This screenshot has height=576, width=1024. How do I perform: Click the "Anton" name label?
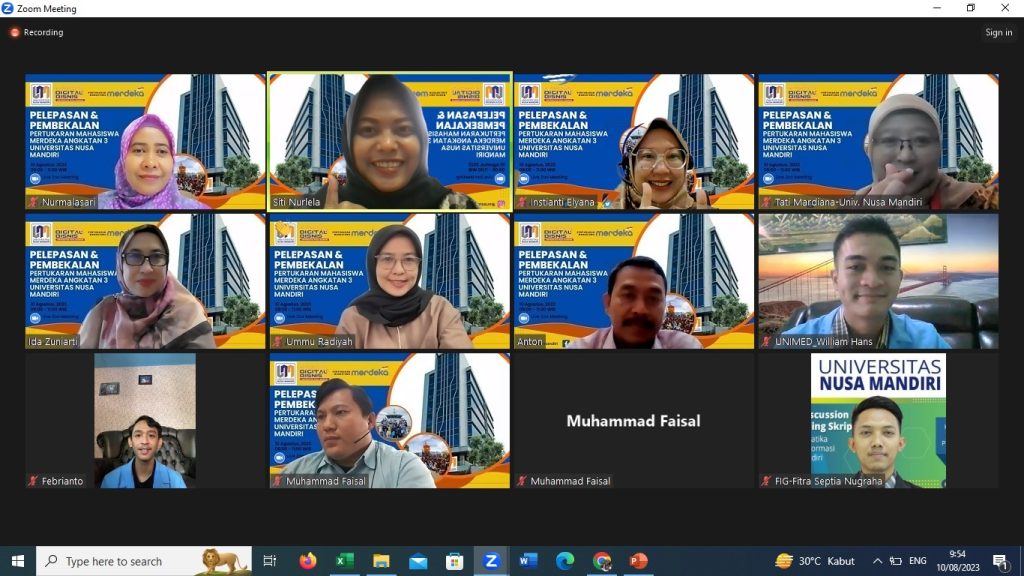[530, 342]
